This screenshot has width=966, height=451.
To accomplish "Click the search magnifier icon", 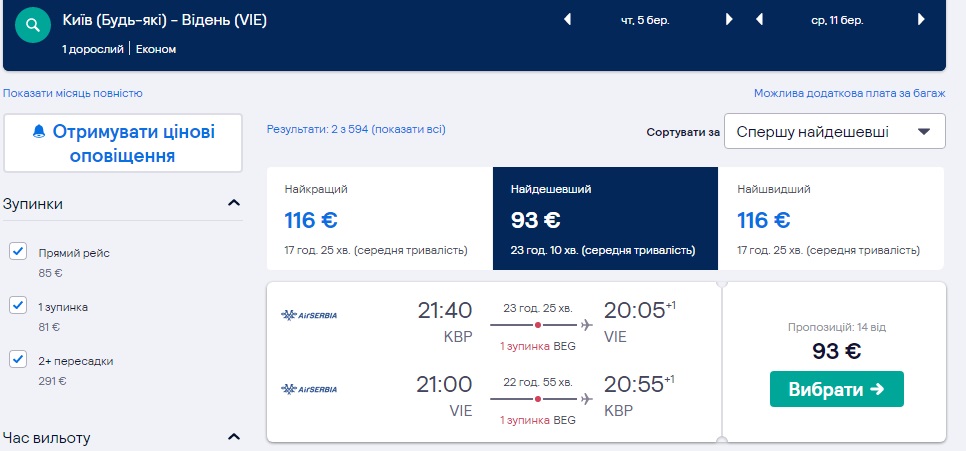I will pyautogui.click(x=35, y=23).
